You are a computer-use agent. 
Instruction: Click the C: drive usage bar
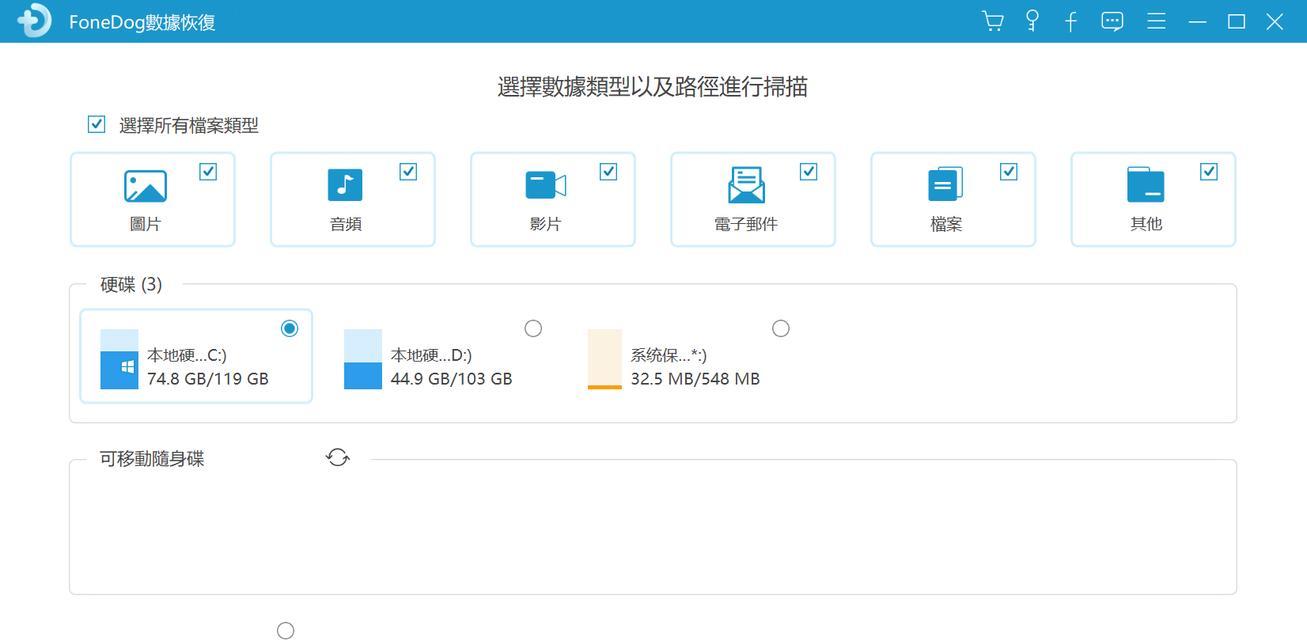(119, 359)
